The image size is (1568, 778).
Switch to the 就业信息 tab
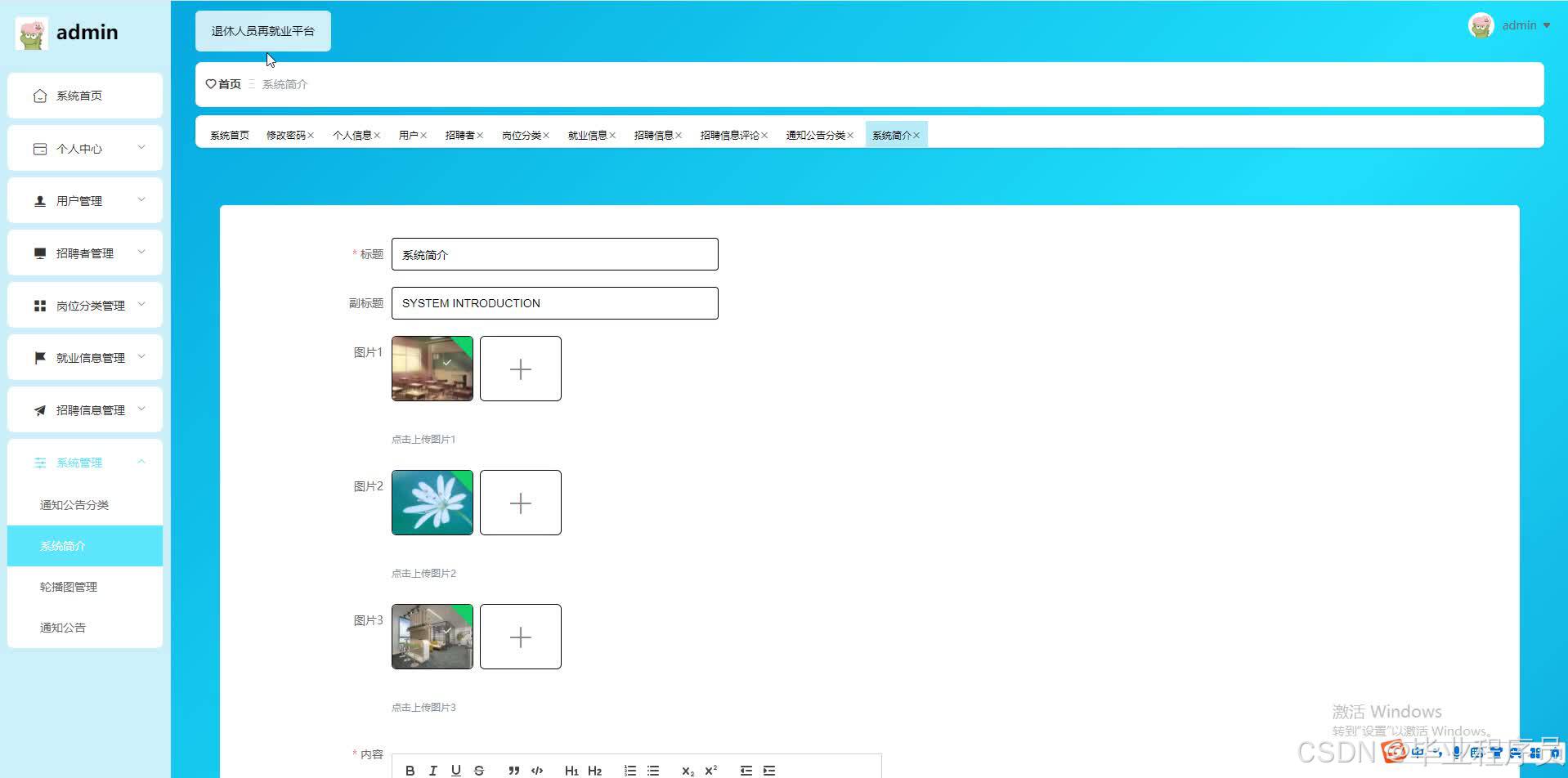coord(587,136)
